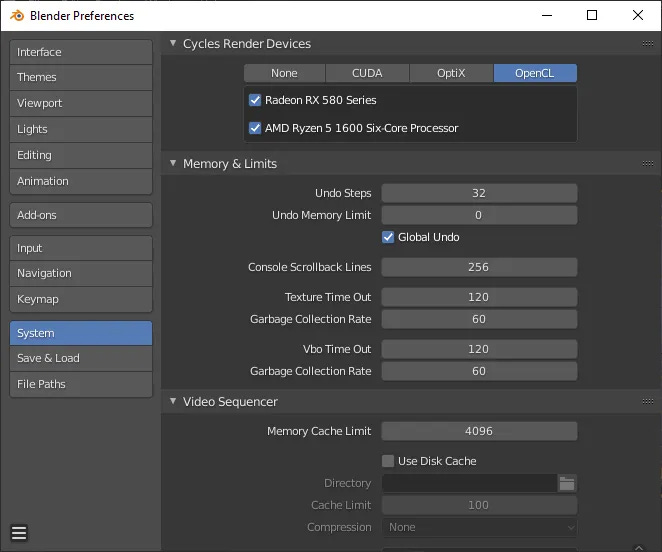Click the Blender logo in title bar
662x552 pixels.
(17, 16)
